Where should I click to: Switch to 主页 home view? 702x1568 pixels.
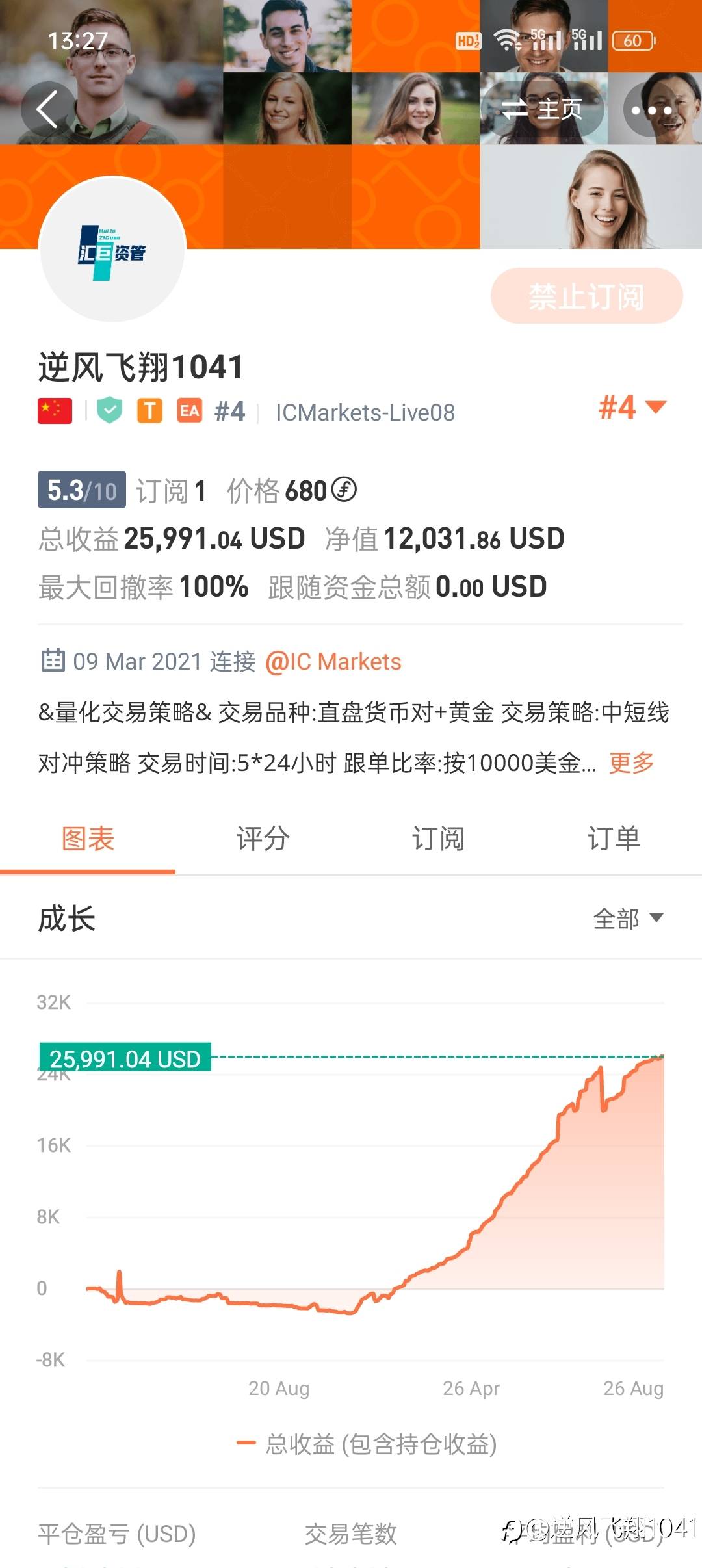543,109
